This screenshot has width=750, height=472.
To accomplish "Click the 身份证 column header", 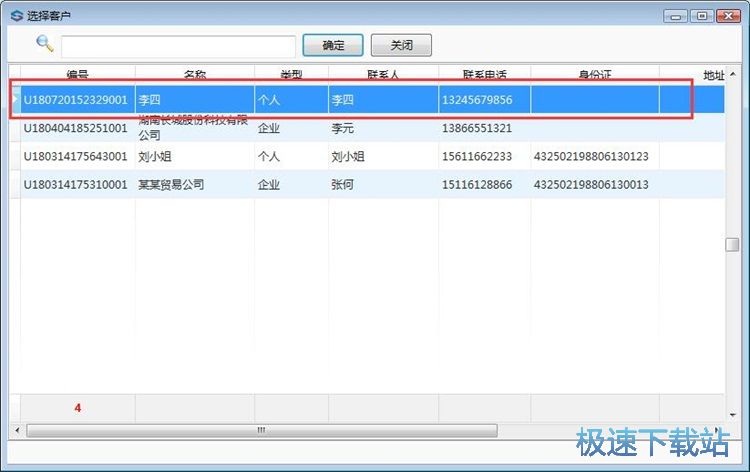I will 595,75.
